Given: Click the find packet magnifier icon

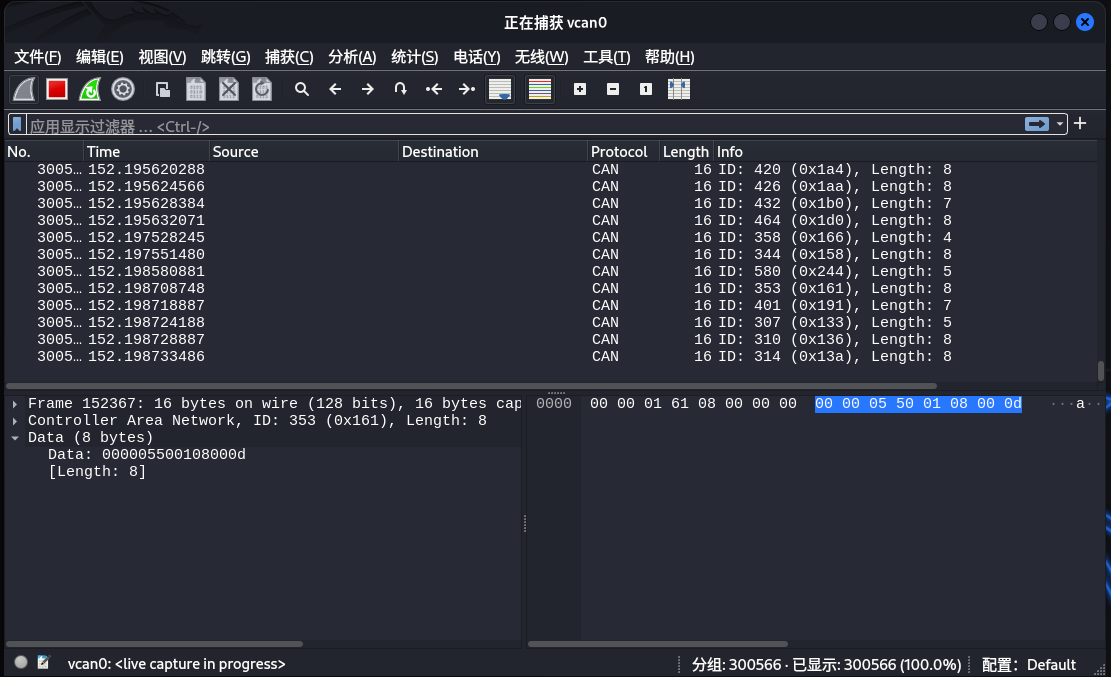Looking at the screenshot, I should point(302,89).
